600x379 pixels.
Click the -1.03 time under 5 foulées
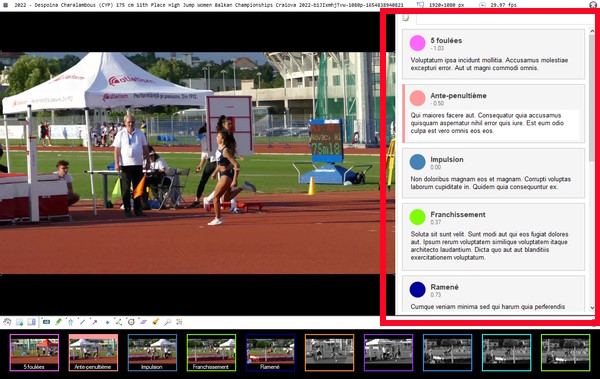point(437,48)
